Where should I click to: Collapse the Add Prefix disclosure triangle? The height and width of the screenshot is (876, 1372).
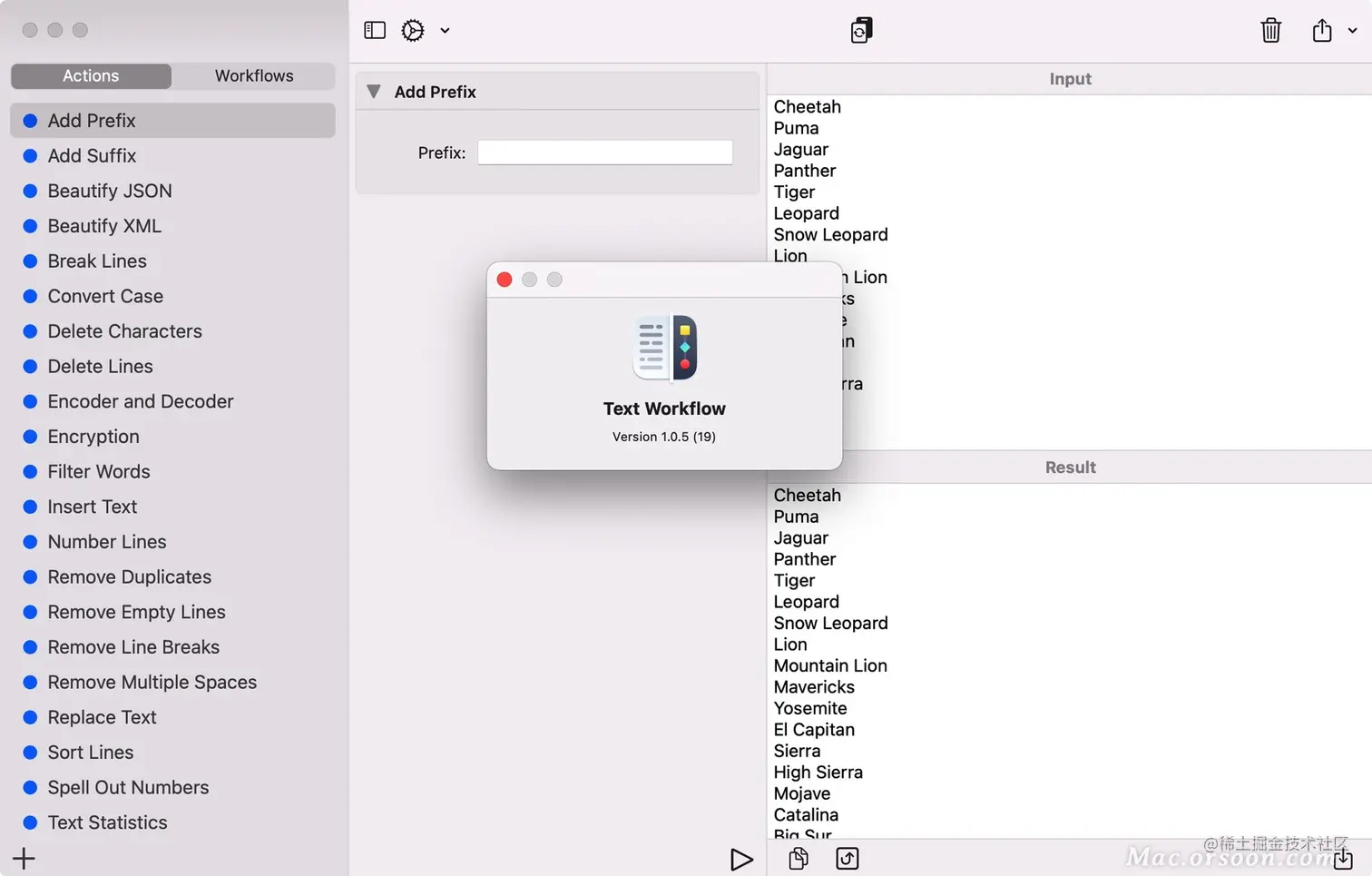[373, 92]
